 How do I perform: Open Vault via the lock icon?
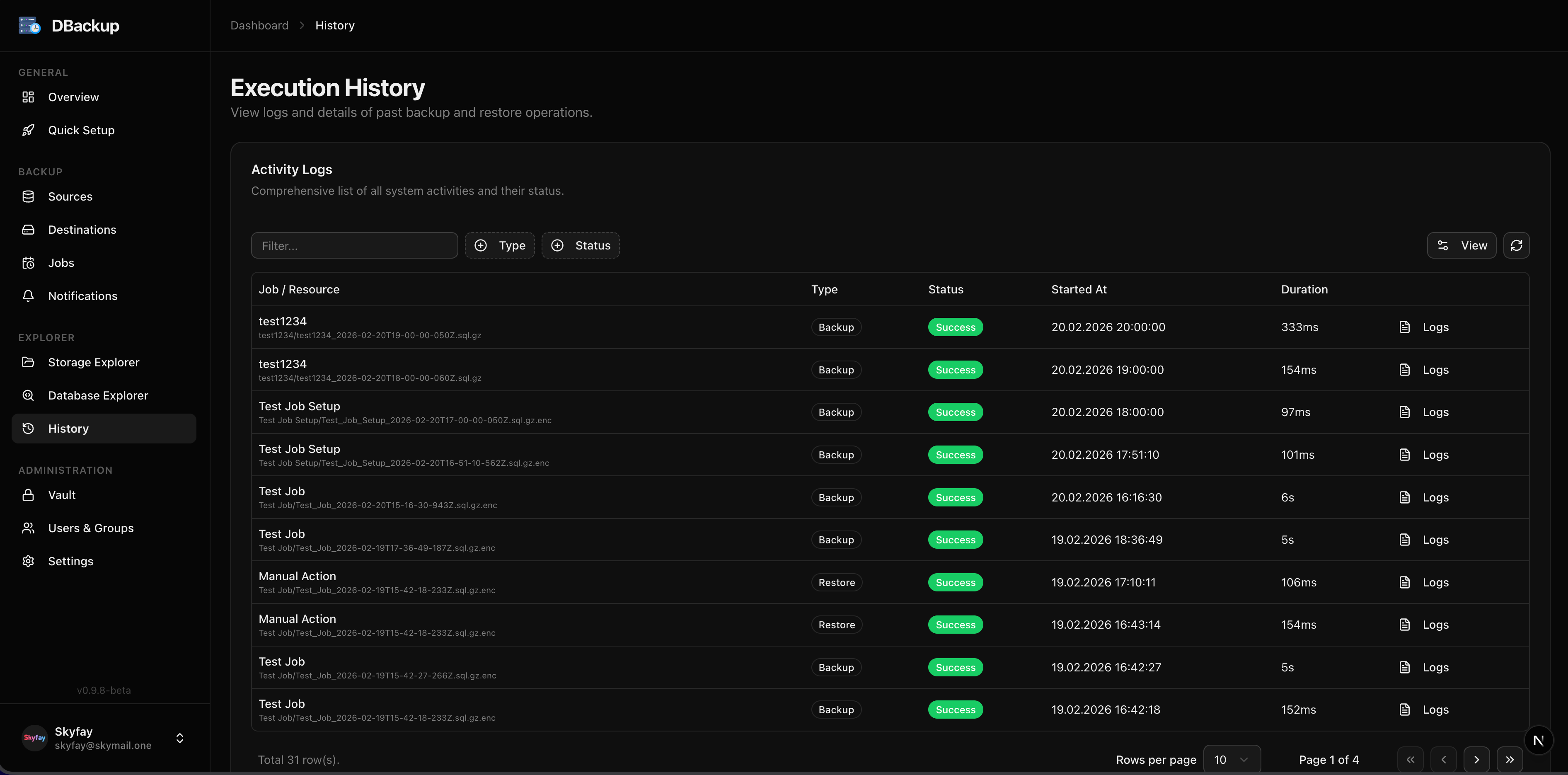point(29,494)
